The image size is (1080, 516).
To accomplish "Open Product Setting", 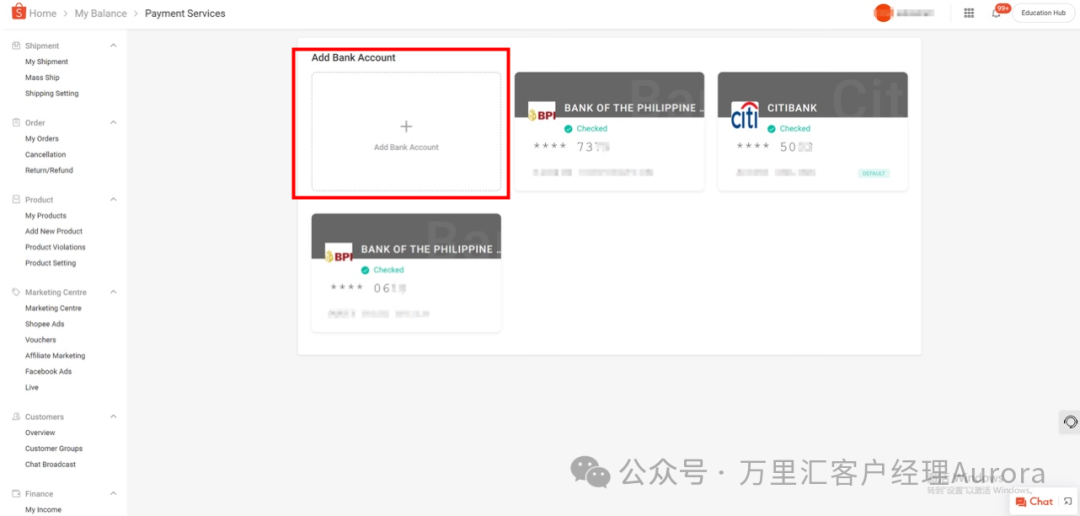I will 51,263.
